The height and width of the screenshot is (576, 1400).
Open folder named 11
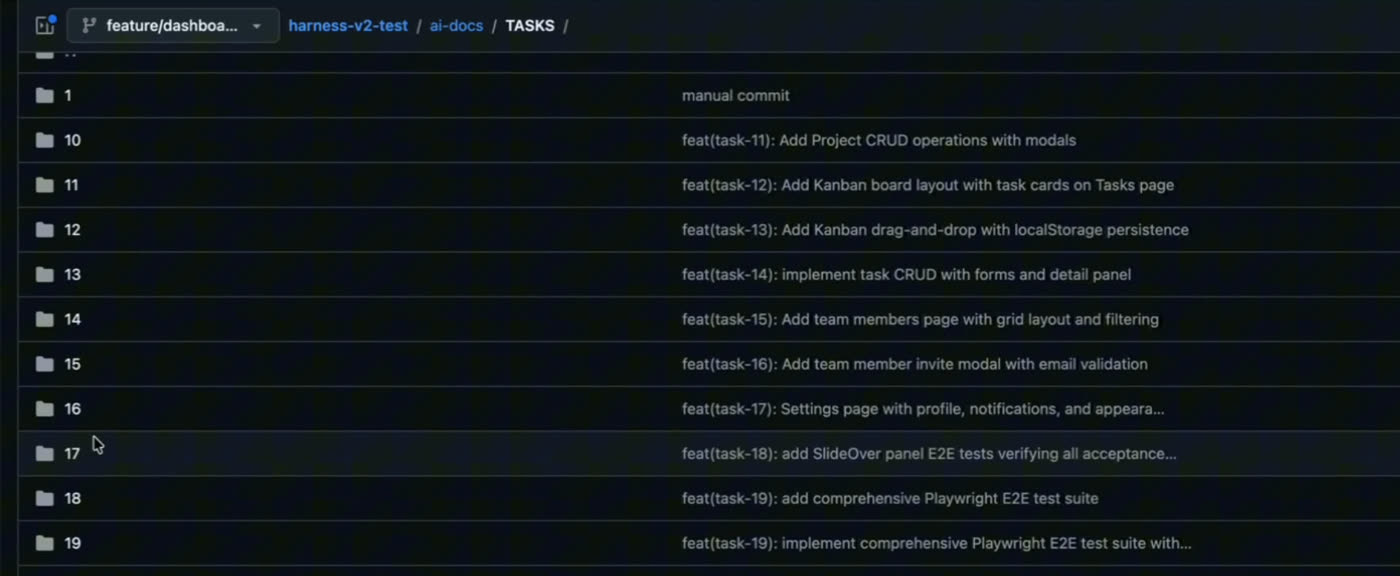click(x=71, y=185)
